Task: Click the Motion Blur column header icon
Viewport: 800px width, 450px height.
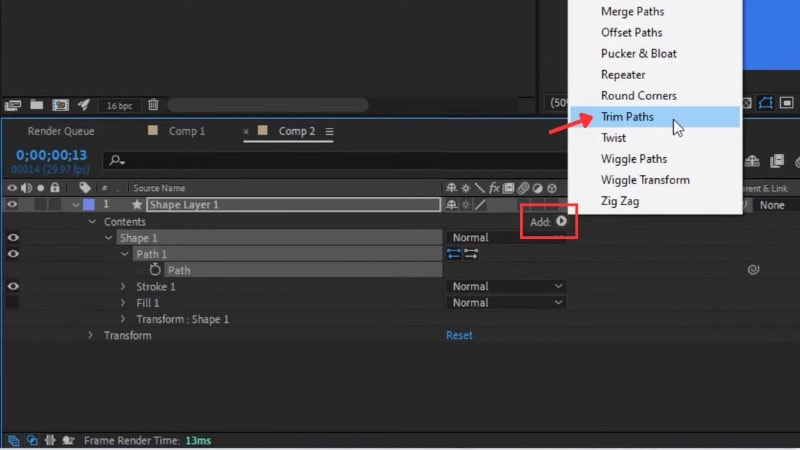Action: [523, 188]
